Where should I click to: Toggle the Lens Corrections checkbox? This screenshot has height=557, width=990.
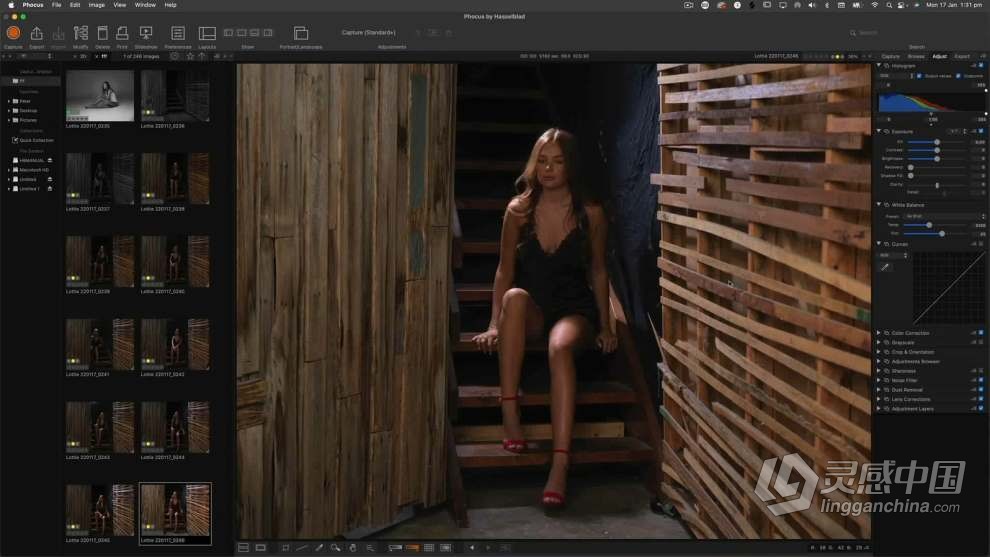point(981,399)
